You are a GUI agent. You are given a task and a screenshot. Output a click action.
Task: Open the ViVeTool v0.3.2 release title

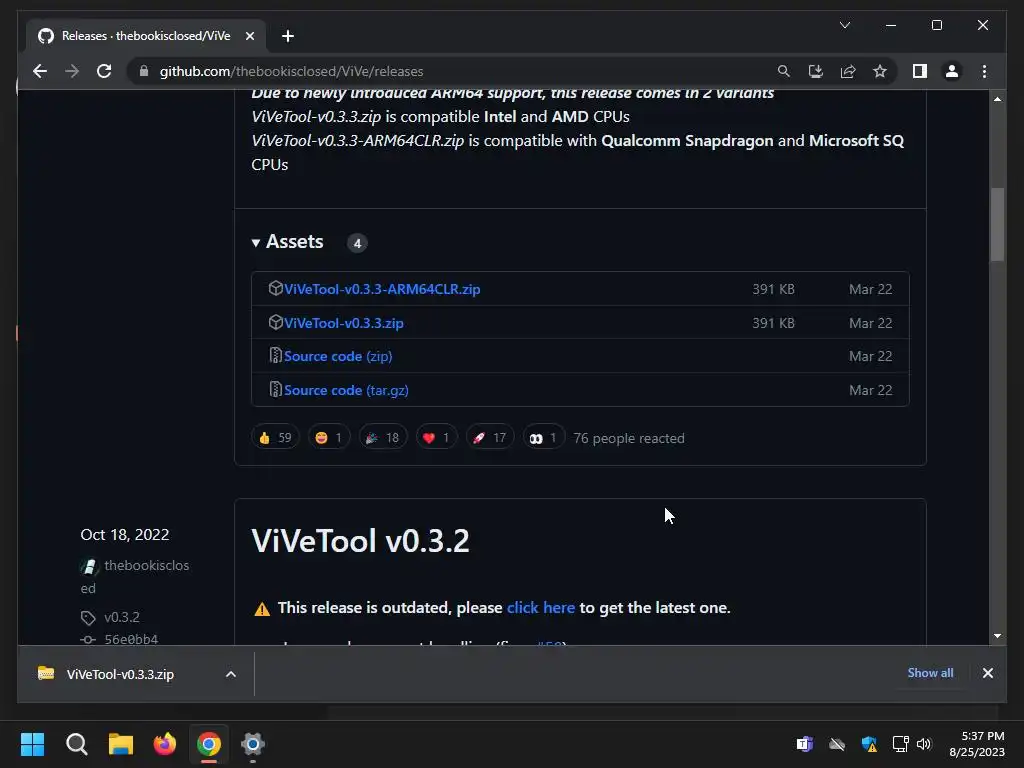360,541
